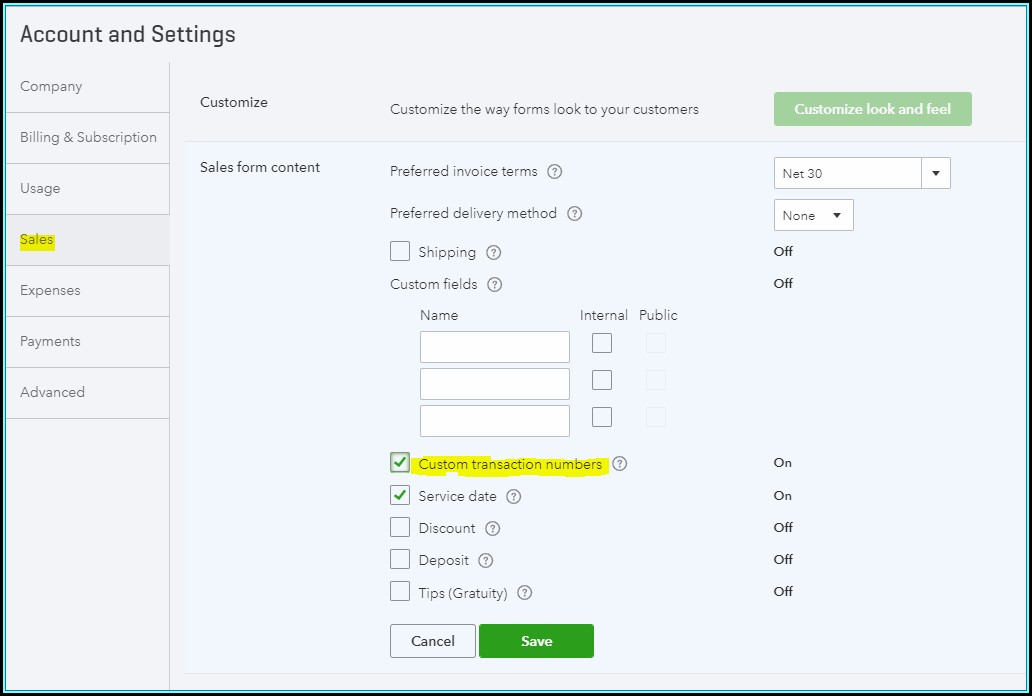
Task: Open the Billing & Subscription tab
Action: coord(87,138)
